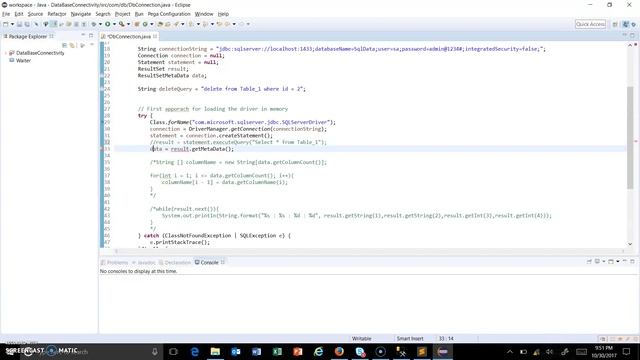640x360 pixels.
Task: Expand the New Java Class dropdown
Action: pyautogui.click(x=151, y=24)
